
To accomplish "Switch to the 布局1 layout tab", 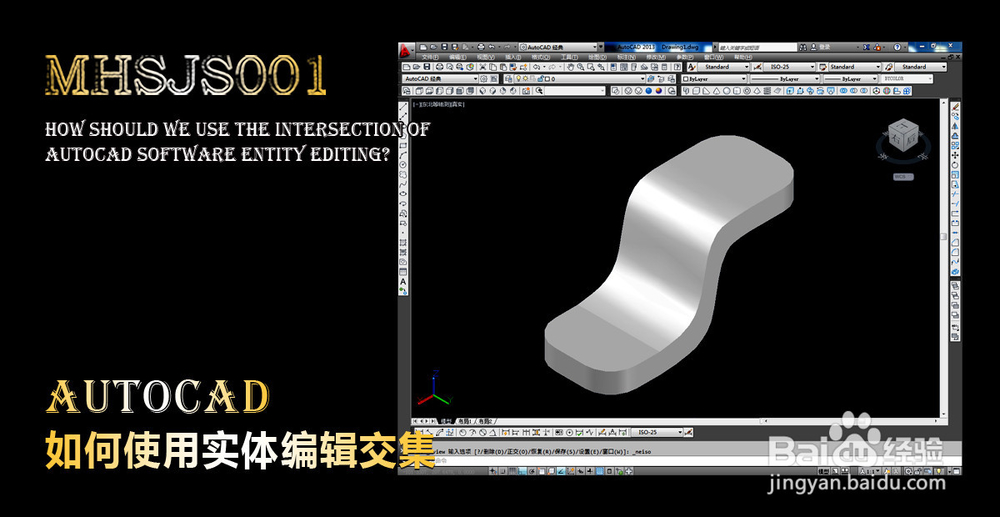I will click(464, 421).
